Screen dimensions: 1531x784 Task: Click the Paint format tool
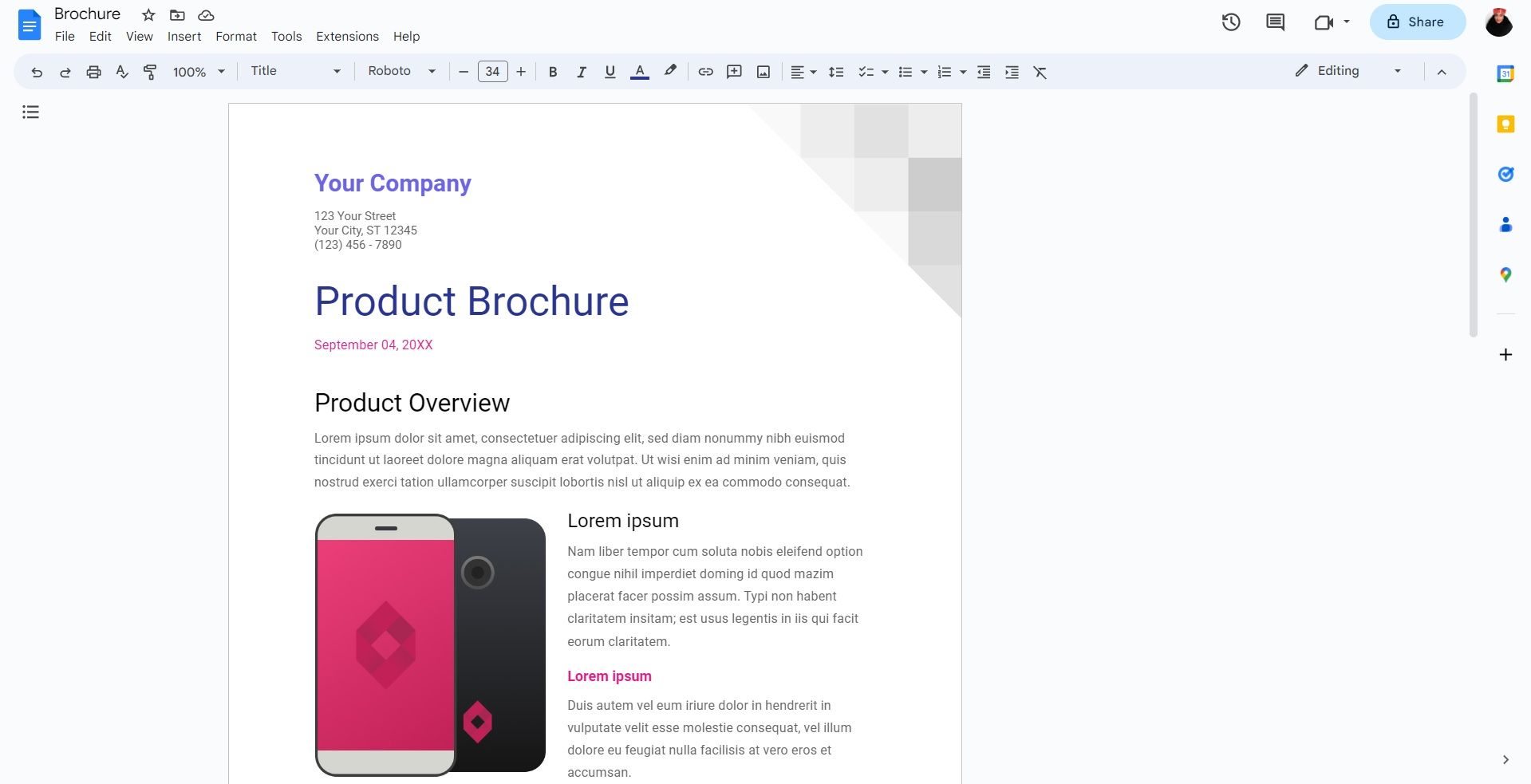[x=150, y=72]
